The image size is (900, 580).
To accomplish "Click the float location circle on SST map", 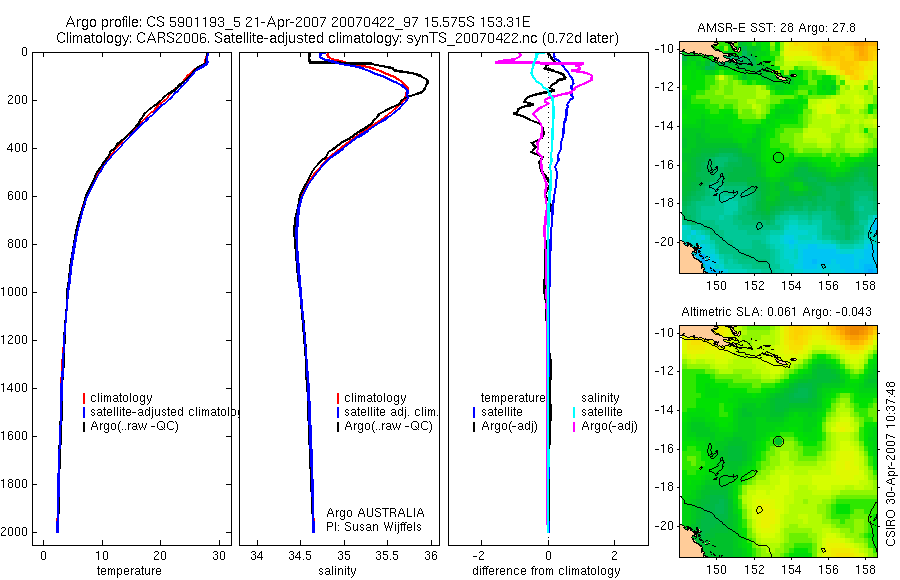I will (778, 157).
